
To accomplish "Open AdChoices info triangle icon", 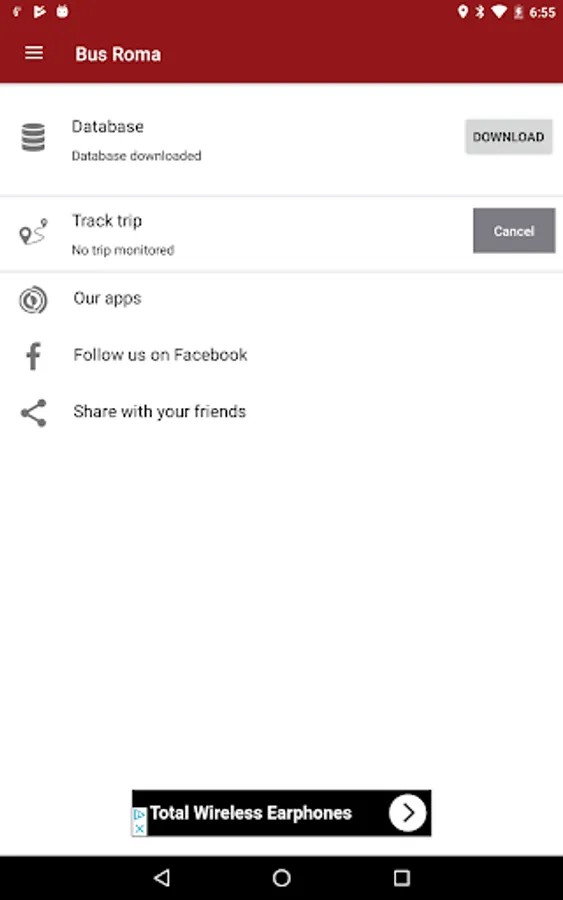I will point(139,814).
